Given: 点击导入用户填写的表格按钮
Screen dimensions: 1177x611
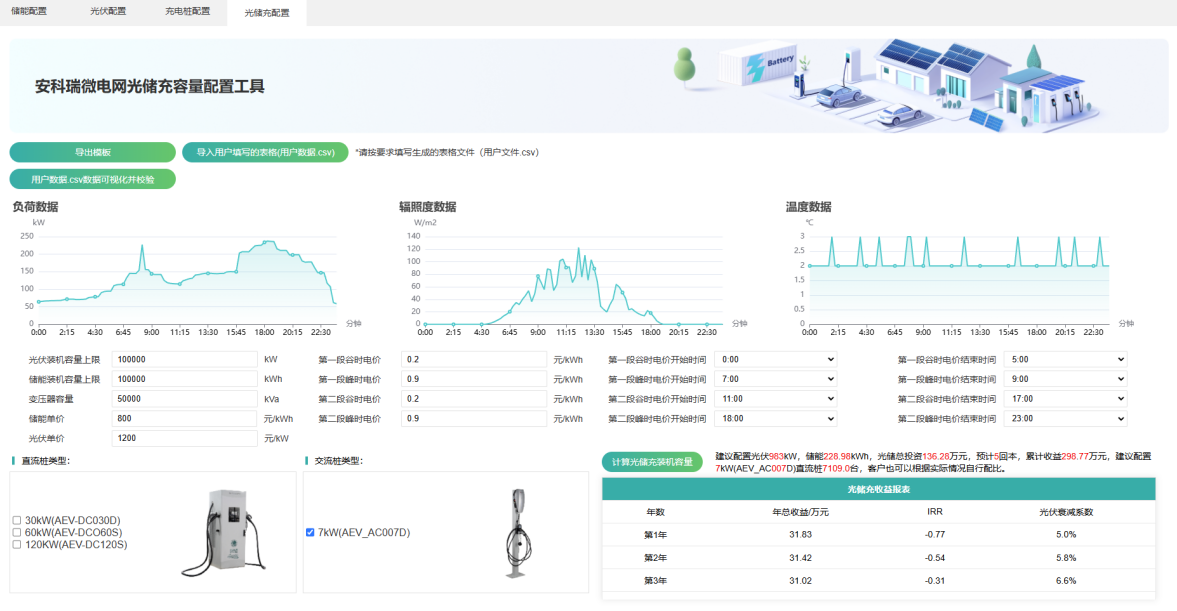Looking at the screenshot, I should (265, 151).
